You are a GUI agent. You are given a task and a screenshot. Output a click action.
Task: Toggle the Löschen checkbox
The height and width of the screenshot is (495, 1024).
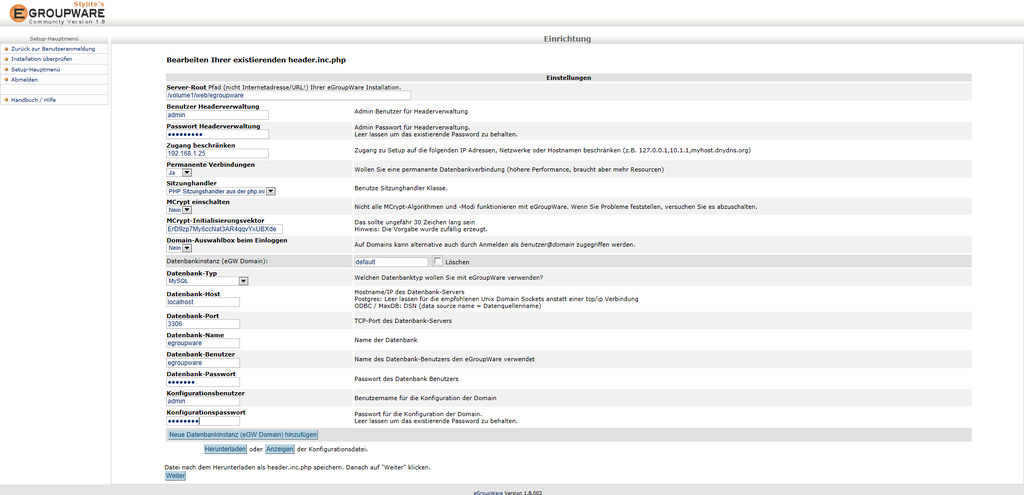[x=436, y=261]
